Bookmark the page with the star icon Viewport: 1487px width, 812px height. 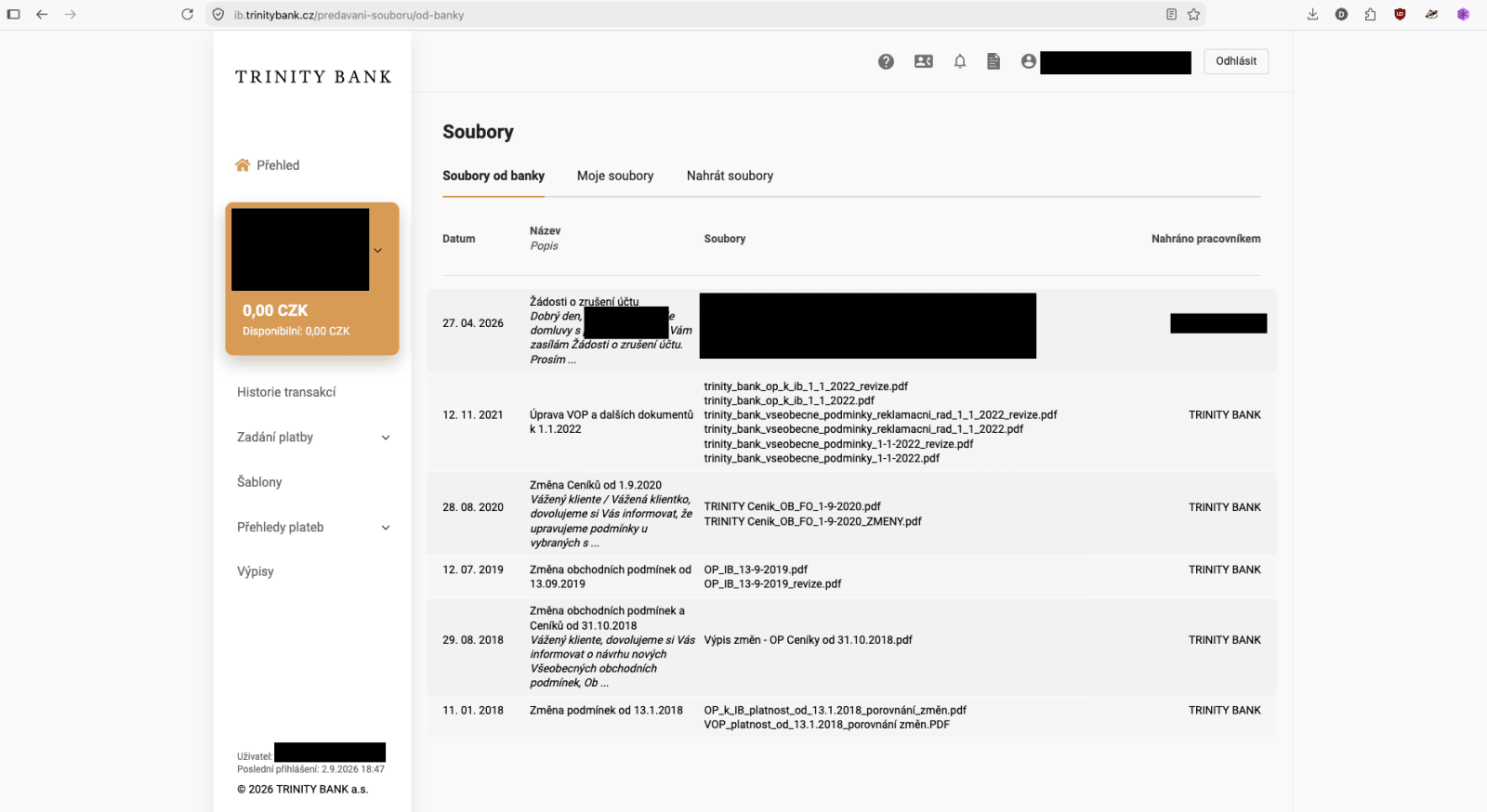point(1193,14)
